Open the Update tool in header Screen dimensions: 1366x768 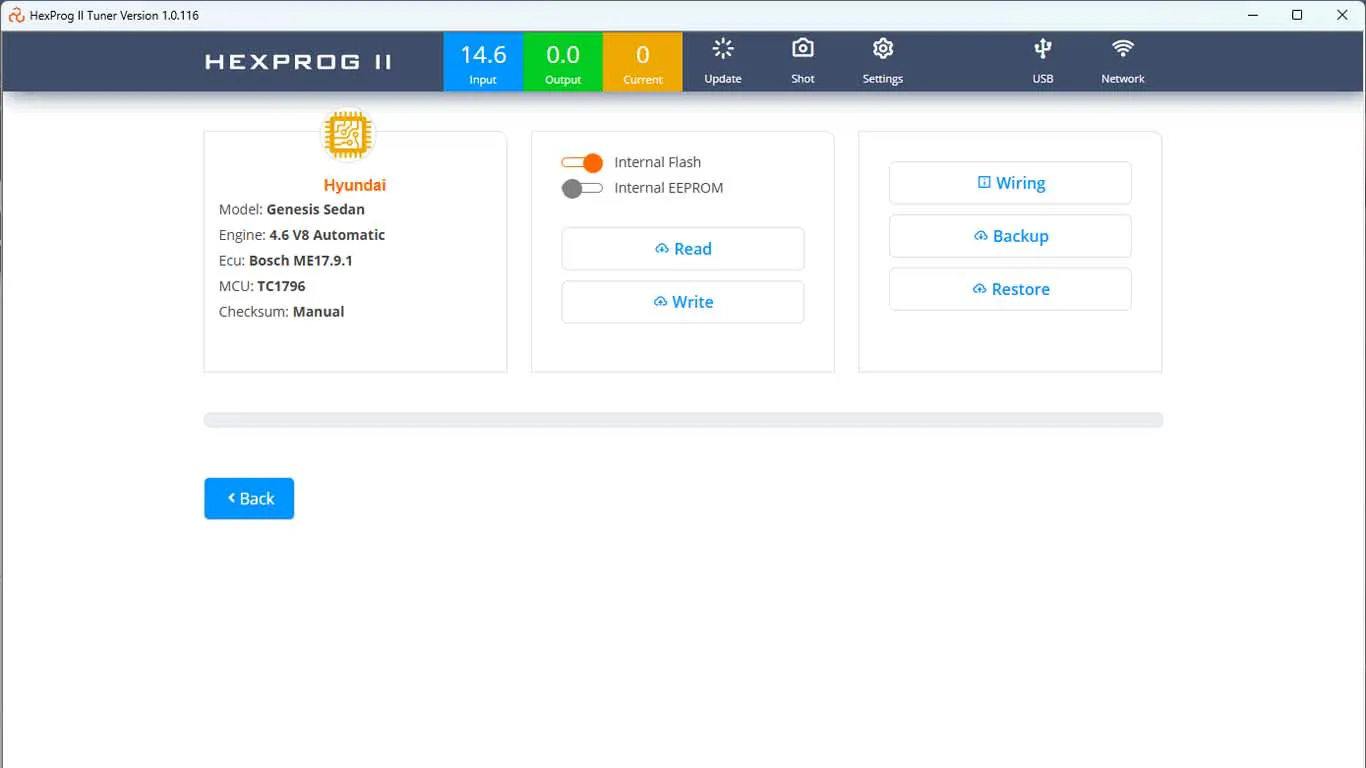pos(723,61)
